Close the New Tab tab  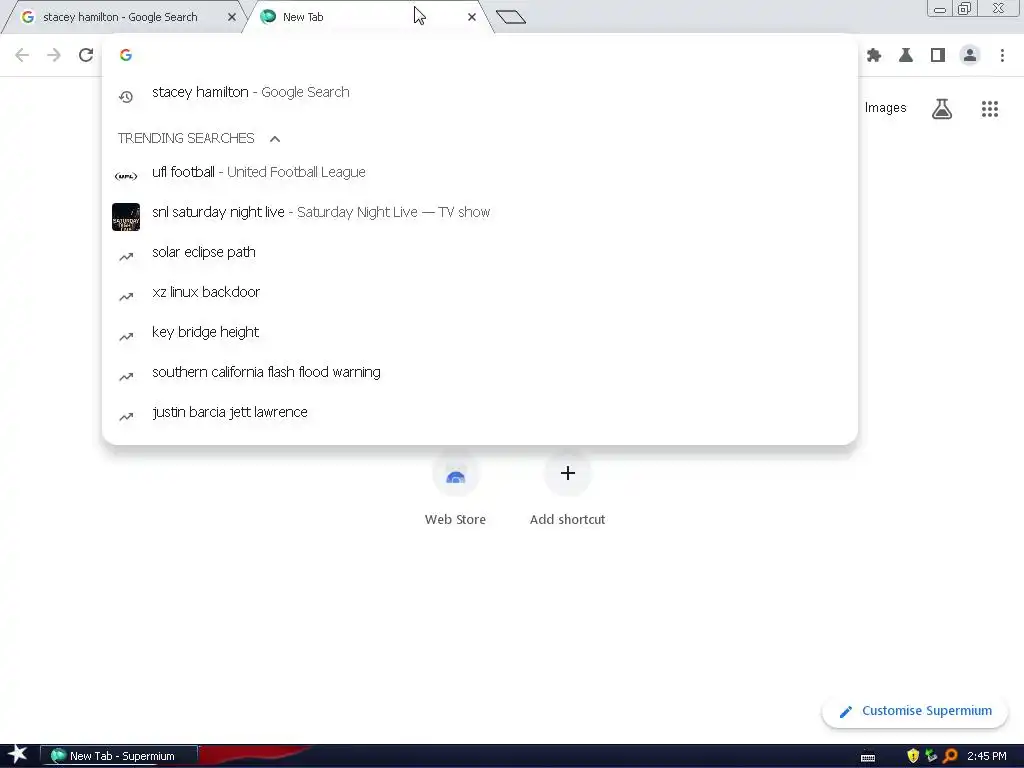click(472, 17)
